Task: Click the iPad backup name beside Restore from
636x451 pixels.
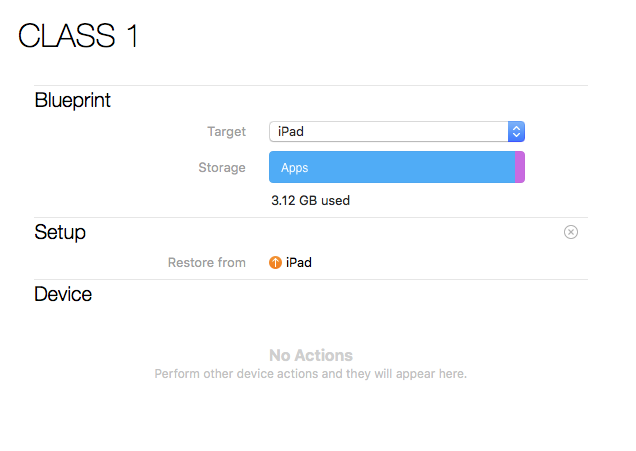Action: click(299, 263)
